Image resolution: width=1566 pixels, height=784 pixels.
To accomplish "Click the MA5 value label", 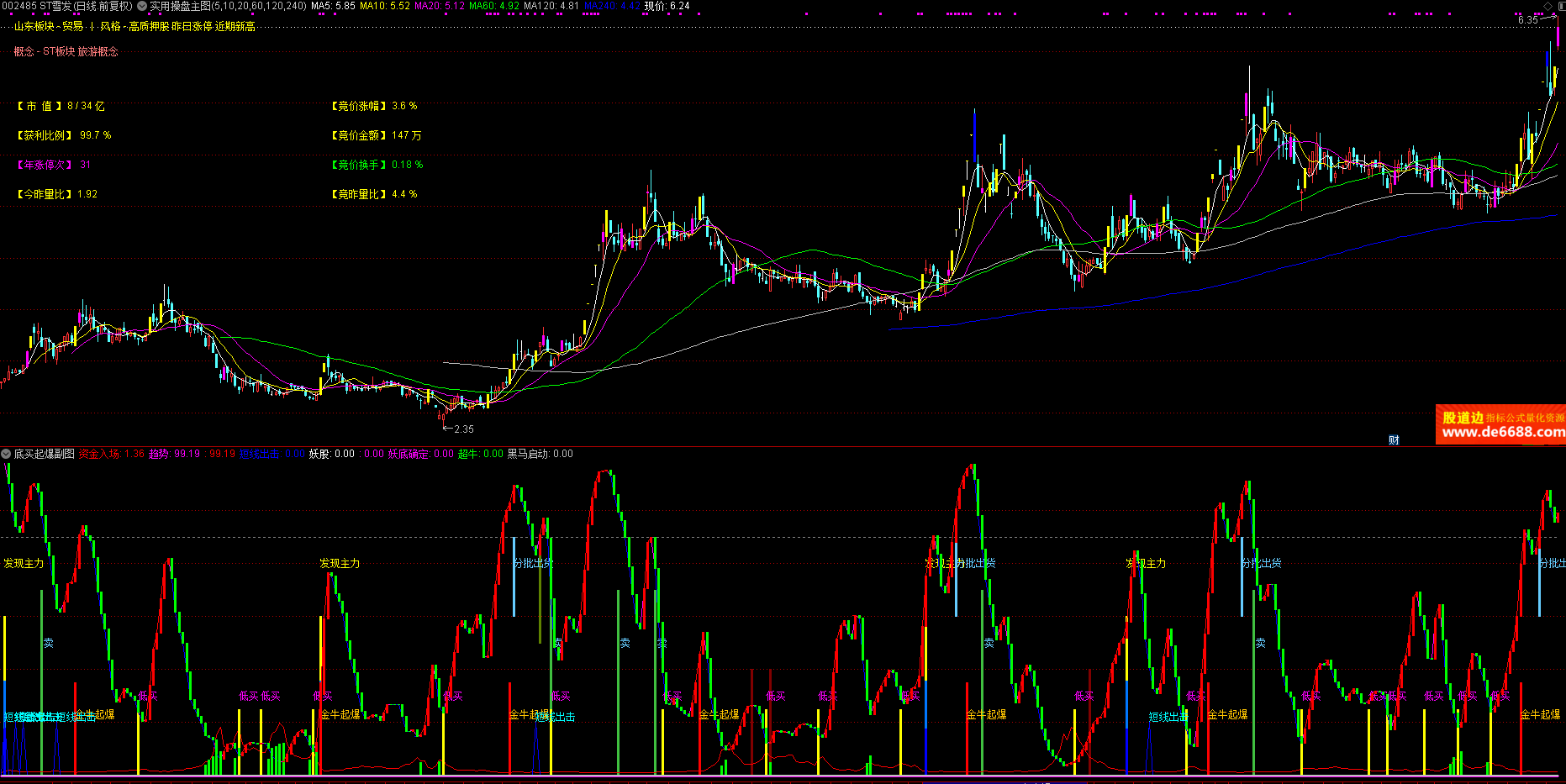I will (333, 6).
